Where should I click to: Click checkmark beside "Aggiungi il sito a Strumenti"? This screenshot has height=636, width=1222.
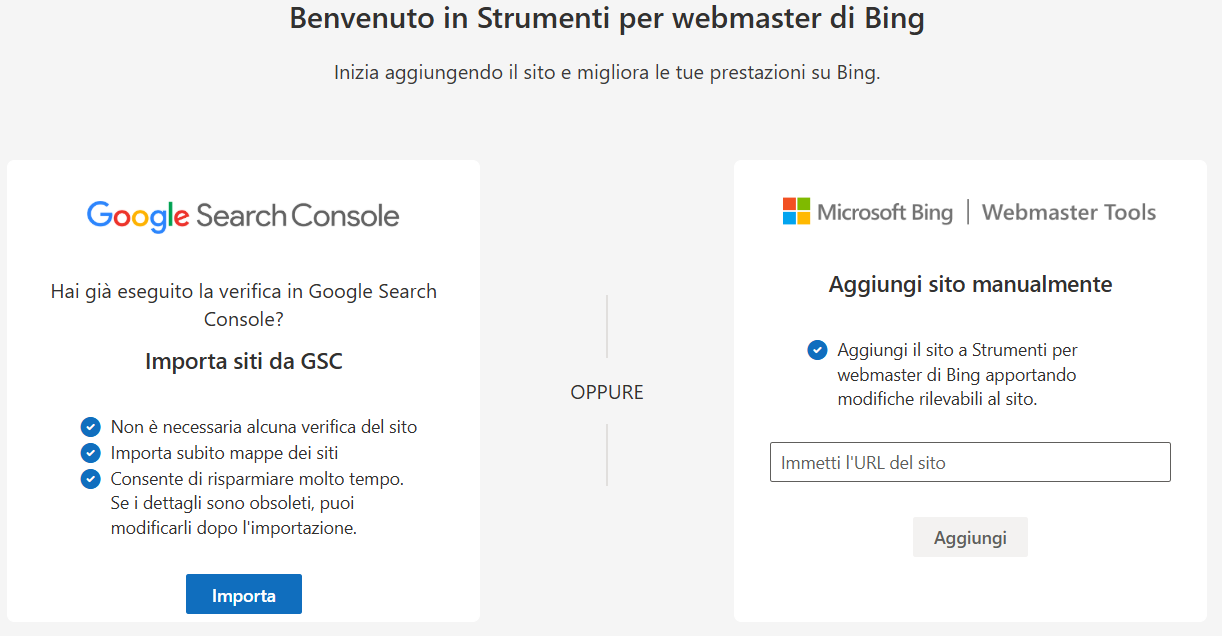(817, 350)
